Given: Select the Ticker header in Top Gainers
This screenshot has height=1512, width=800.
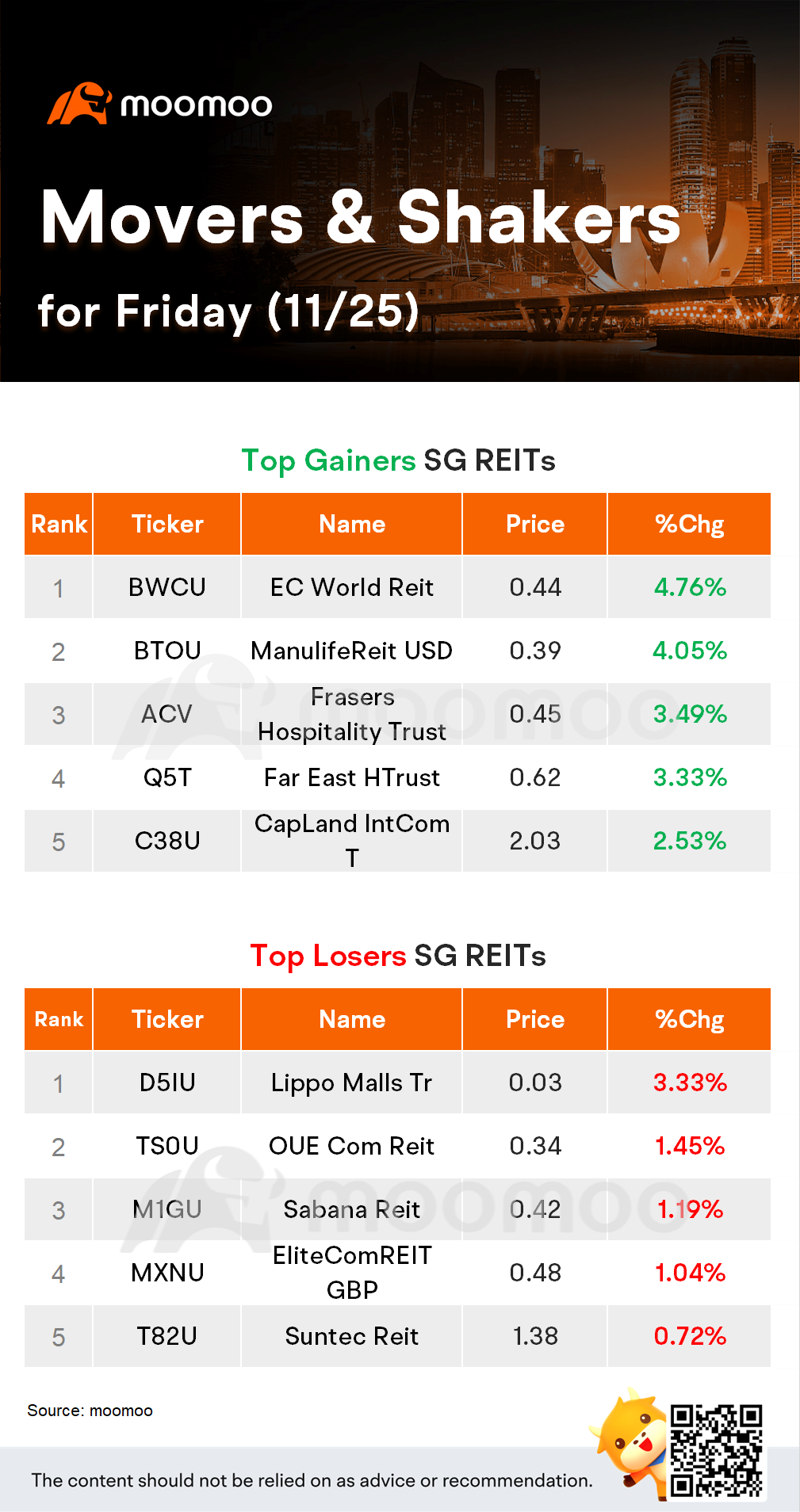Looking at the screenshot, I should [167, 525].
